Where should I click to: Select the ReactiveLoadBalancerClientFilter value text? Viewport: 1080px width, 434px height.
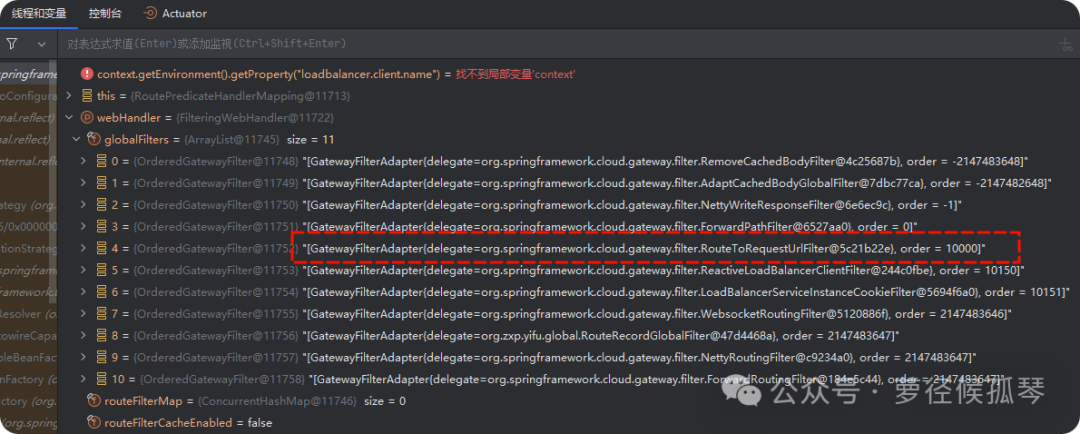pos(664,271)
